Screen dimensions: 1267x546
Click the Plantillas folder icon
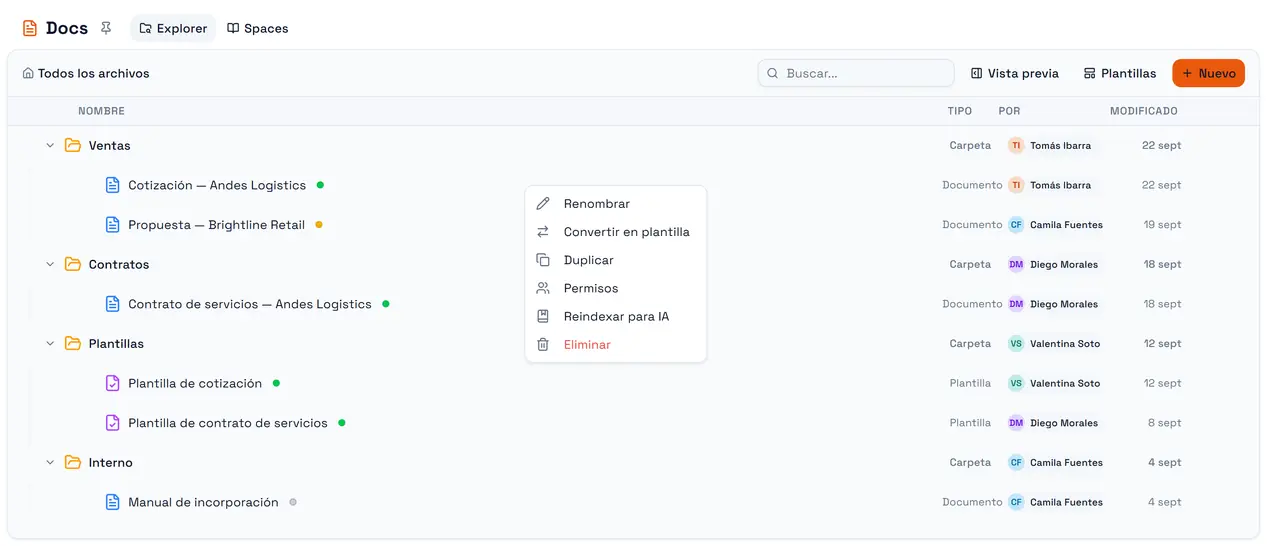pyautogui.click(x=73, y=343)
